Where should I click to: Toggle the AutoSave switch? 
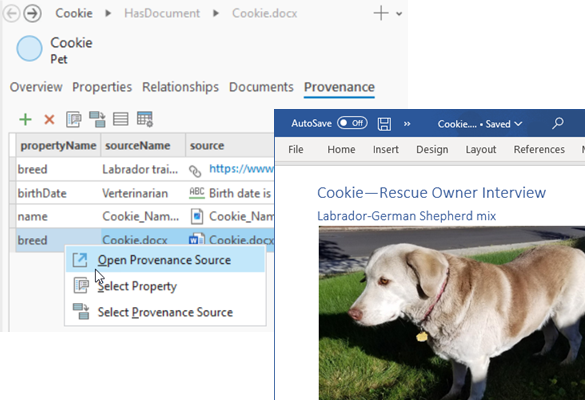[x=352, y=123]
